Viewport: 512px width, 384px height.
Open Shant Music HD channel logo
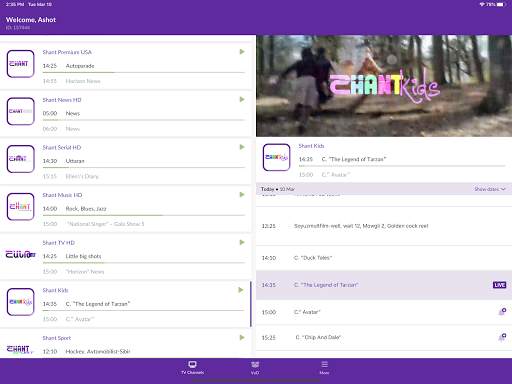coord(20,207)
